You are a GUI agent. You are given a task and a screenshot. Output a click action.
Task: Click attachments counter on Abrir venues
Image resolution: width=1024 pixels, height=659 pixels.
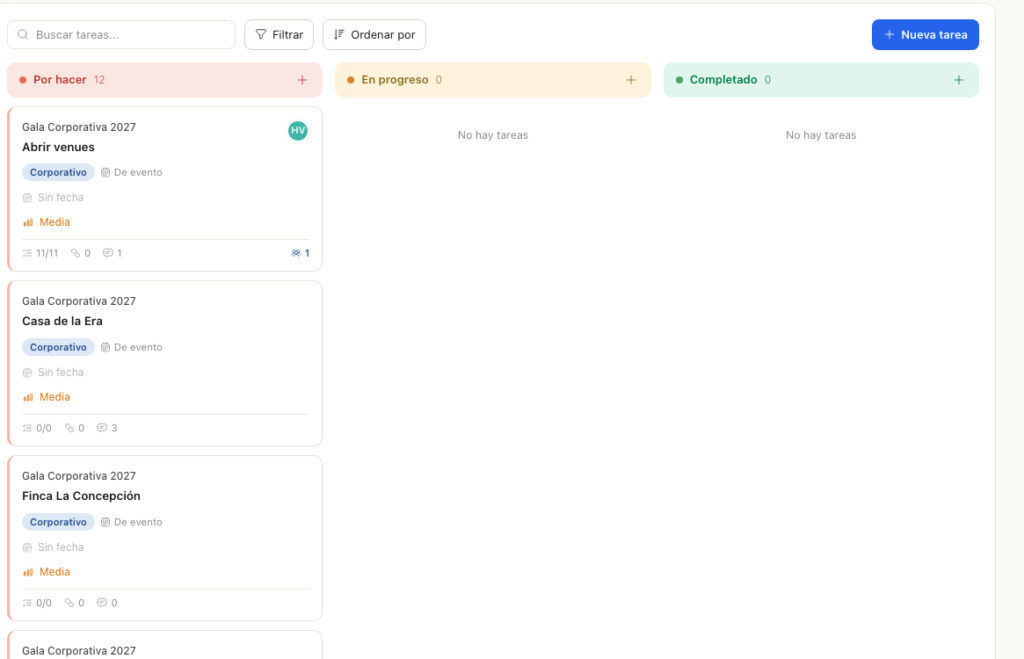click(81, 253)
